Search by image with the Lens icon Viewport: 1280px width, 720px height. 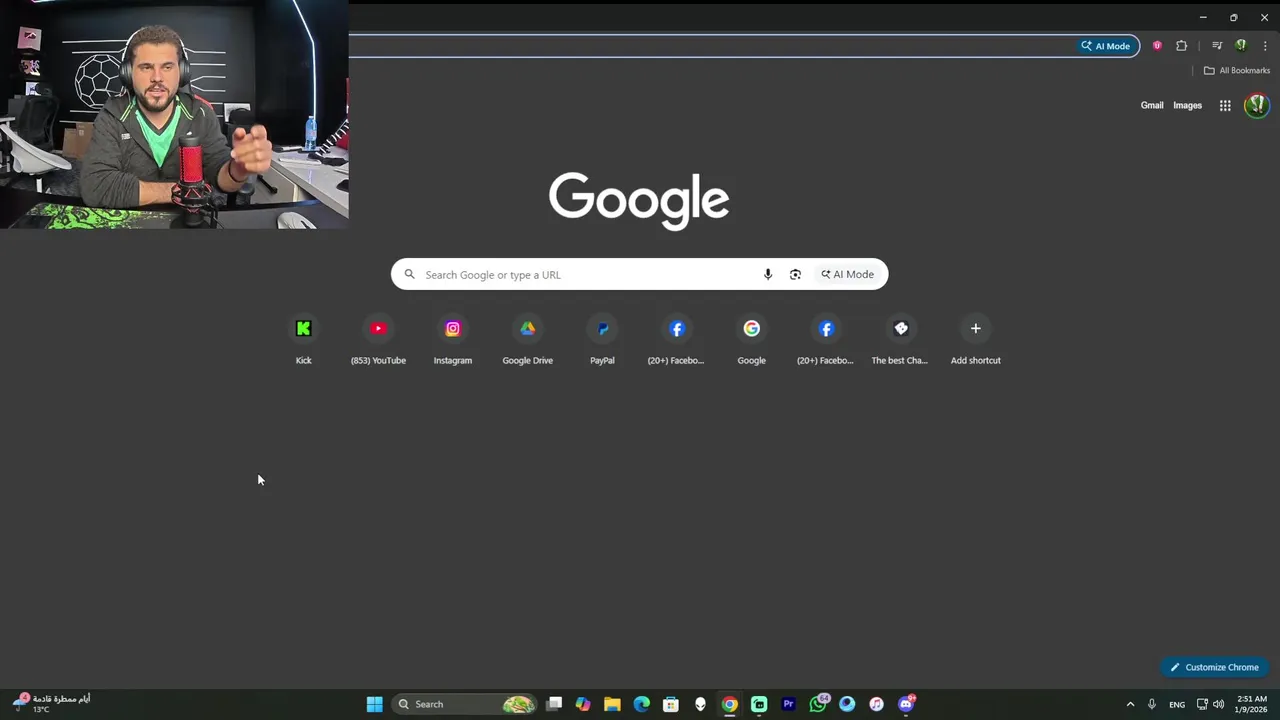795,274
